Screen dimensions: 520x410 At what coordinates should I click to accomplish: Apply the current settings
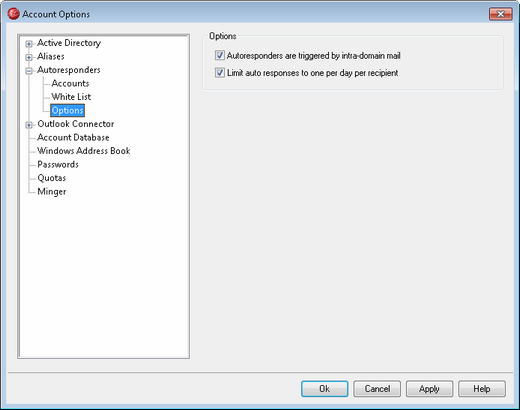(429, 389)
